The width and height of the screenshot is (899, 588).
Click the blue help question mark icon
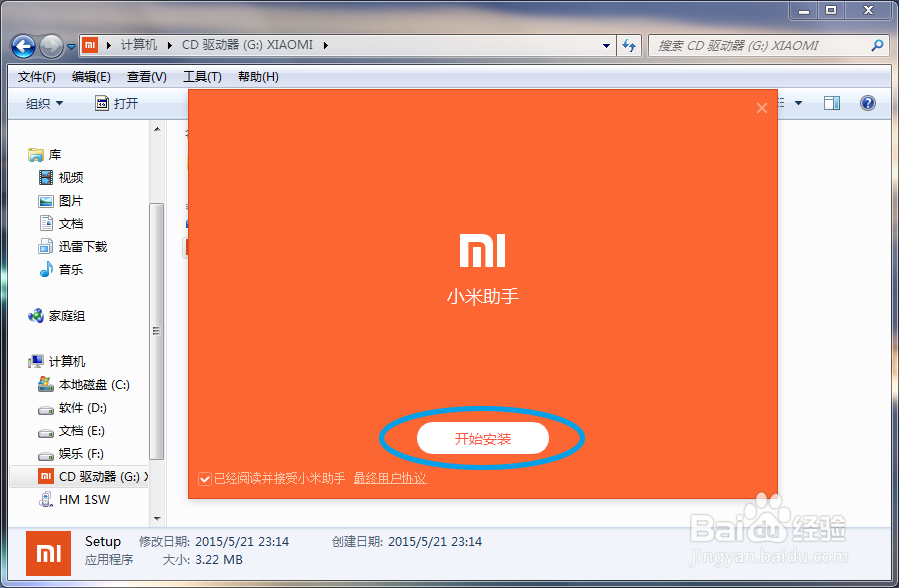click(868, 103)
